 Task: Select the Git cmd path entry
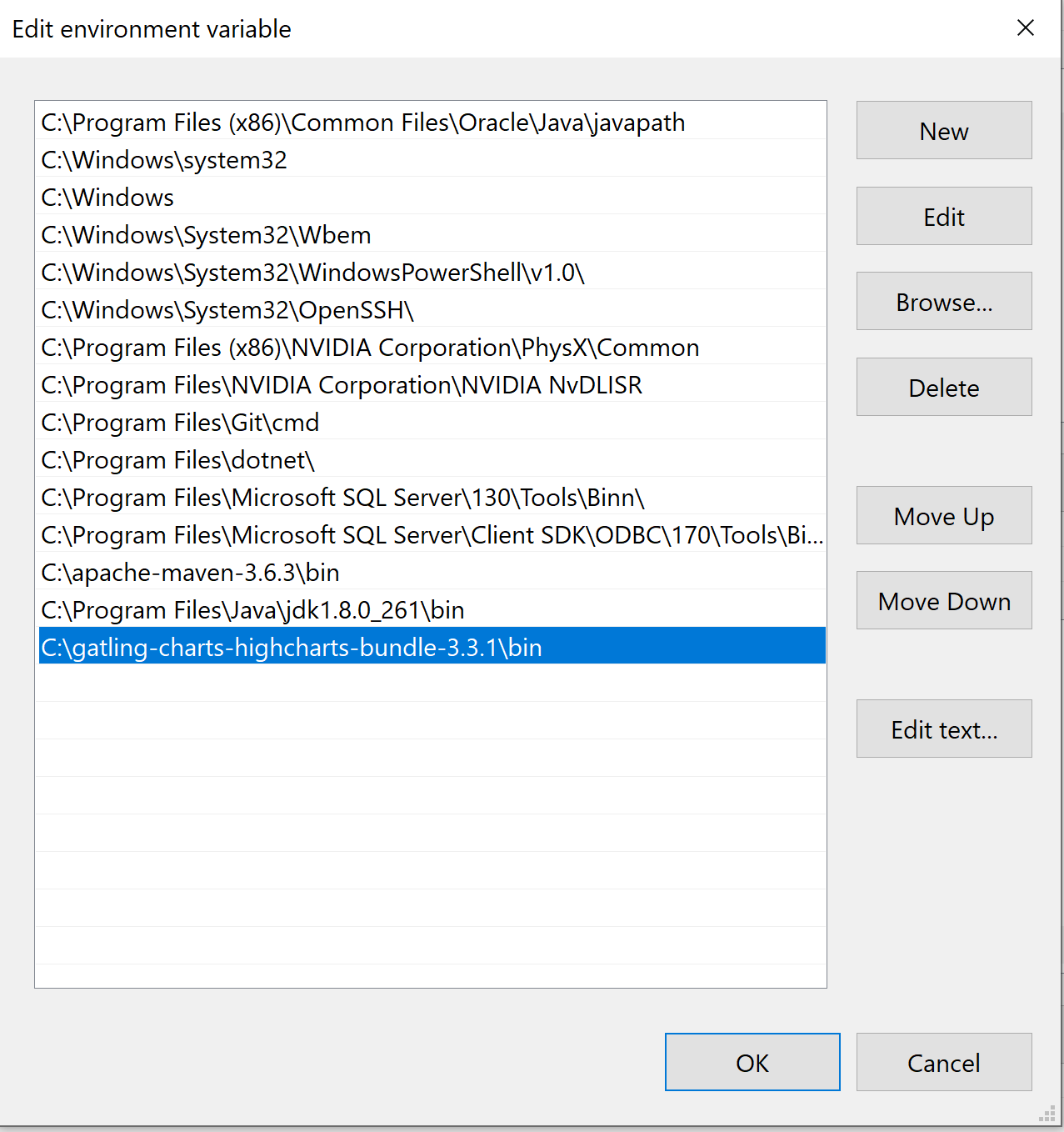click(x=179, y=423)
